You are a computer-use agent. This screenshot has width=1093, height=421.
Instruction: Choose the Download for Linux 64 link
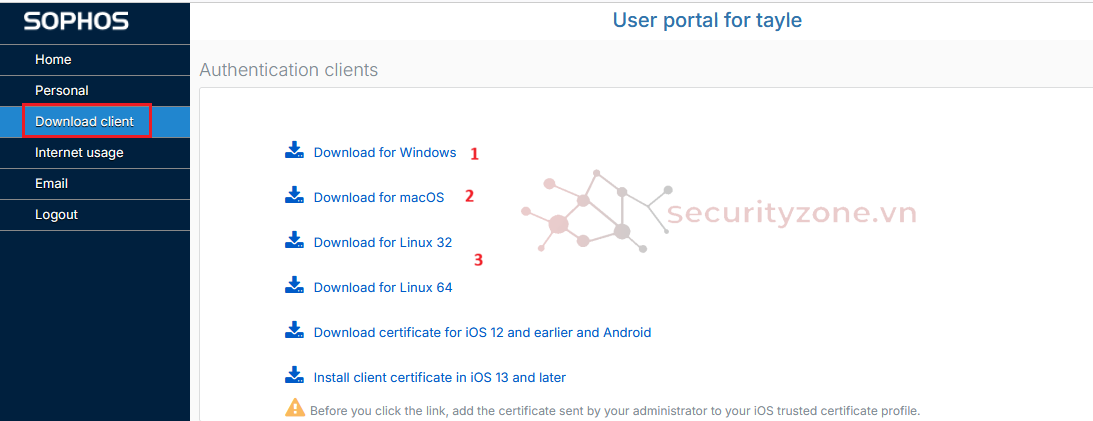coord(383,288)
